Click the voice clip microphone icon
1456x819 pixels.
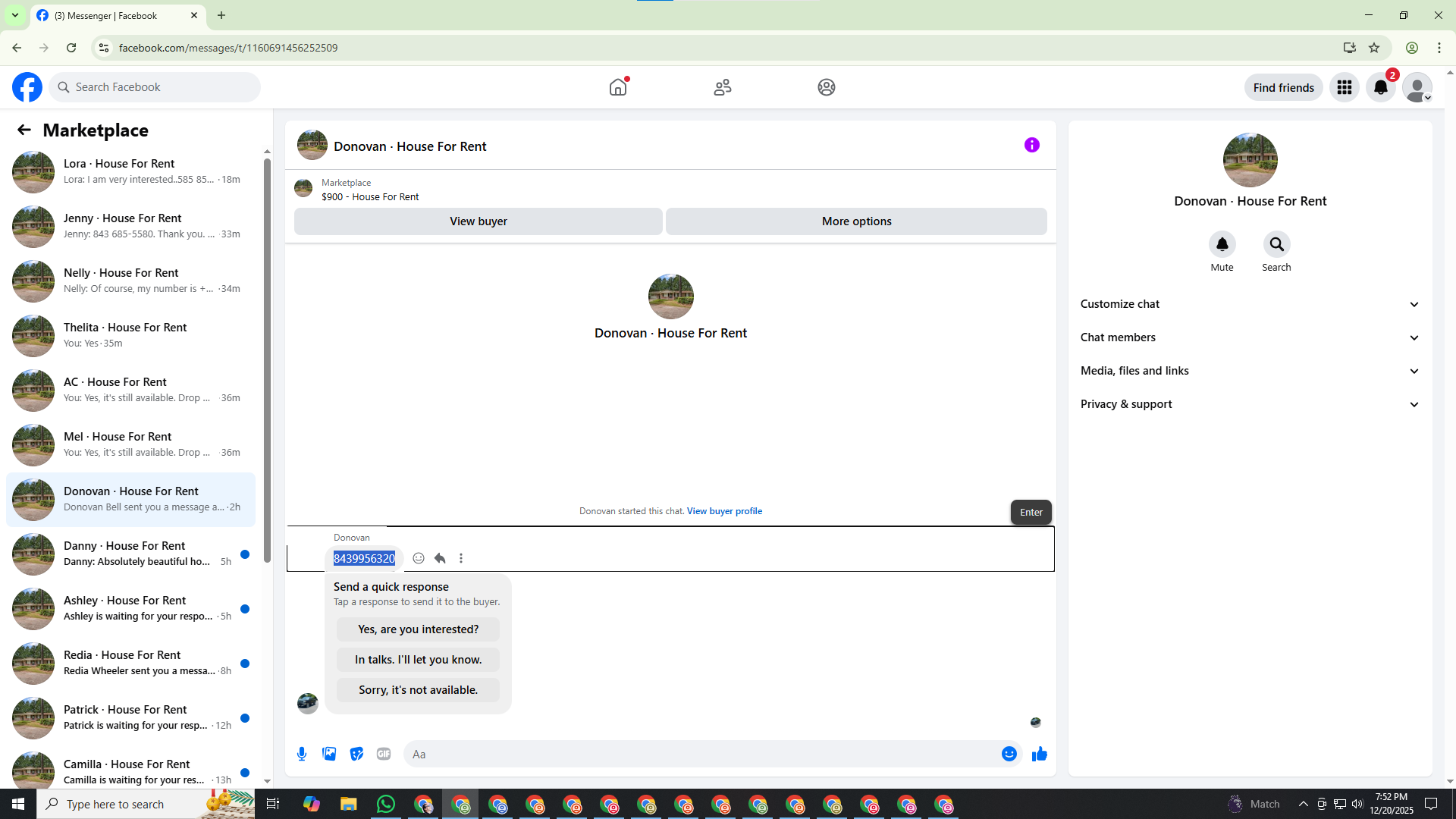click(302, 754)
